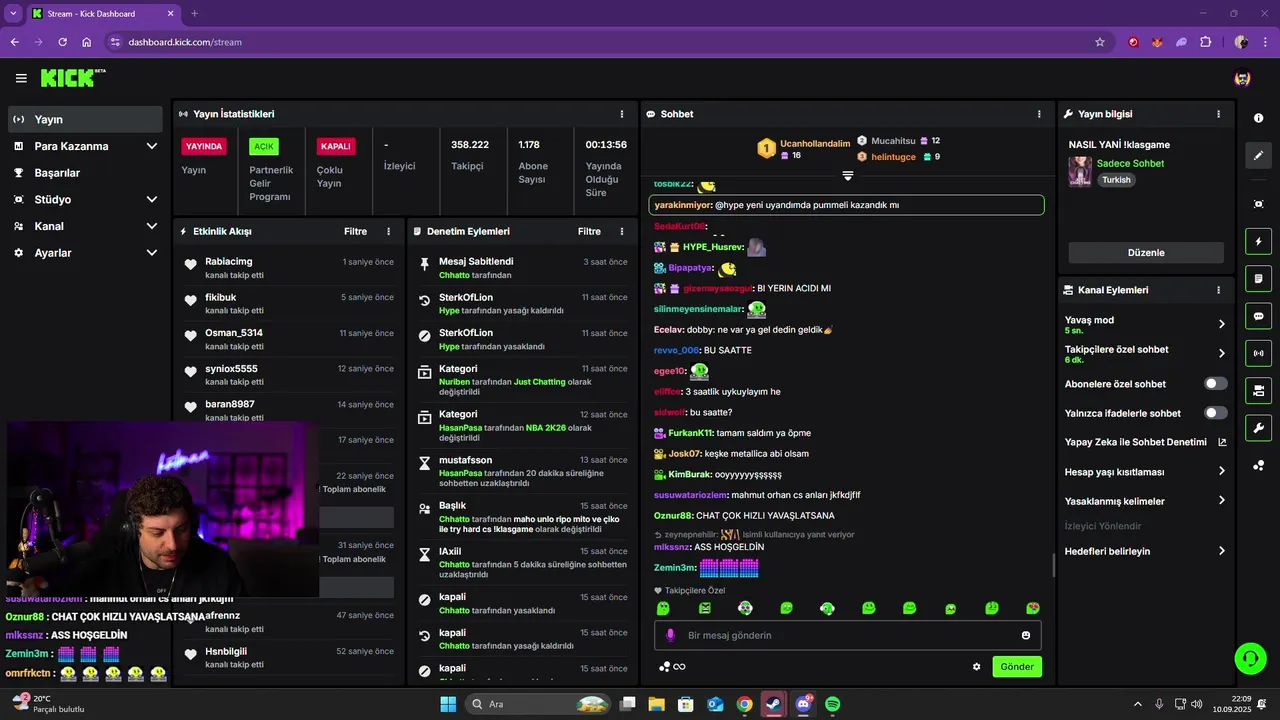The height and width of the screenshot is (720, 1280).
Task: Click the browser address bar URL
Action: 185,42
